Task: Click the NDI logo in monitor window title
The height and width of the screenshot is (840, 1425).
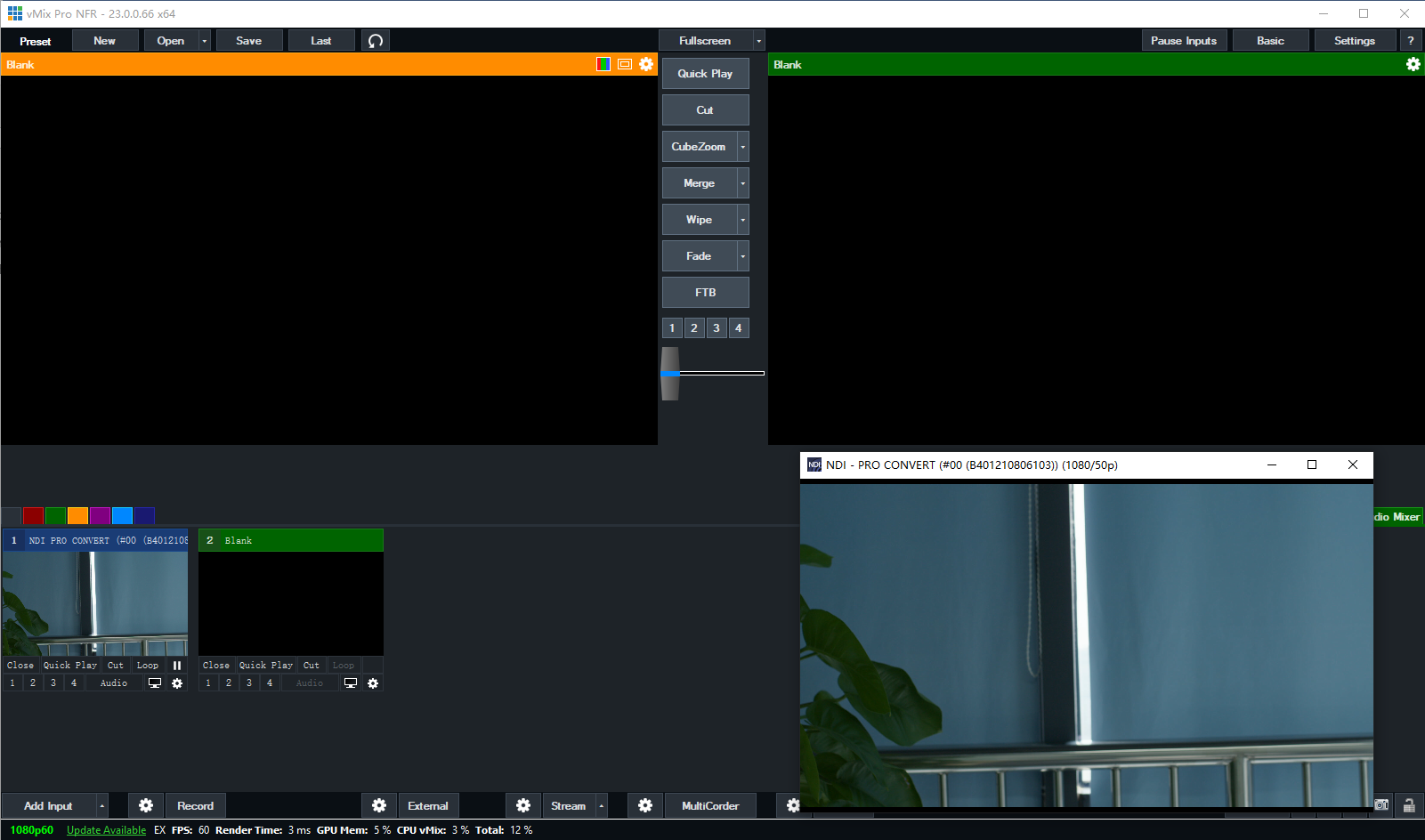Action: [814, 464]
